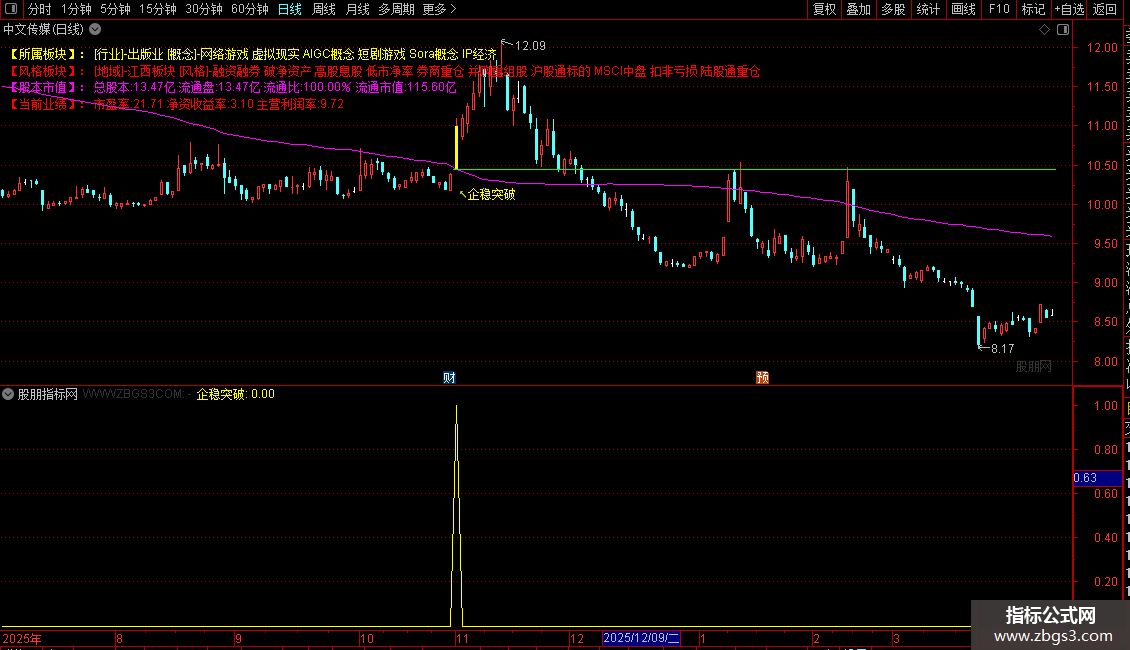Click the highlighted 2025/12/09 date label
This screenshot has height=650, width=1130.
pyautogui.click(x=641, y=638)
